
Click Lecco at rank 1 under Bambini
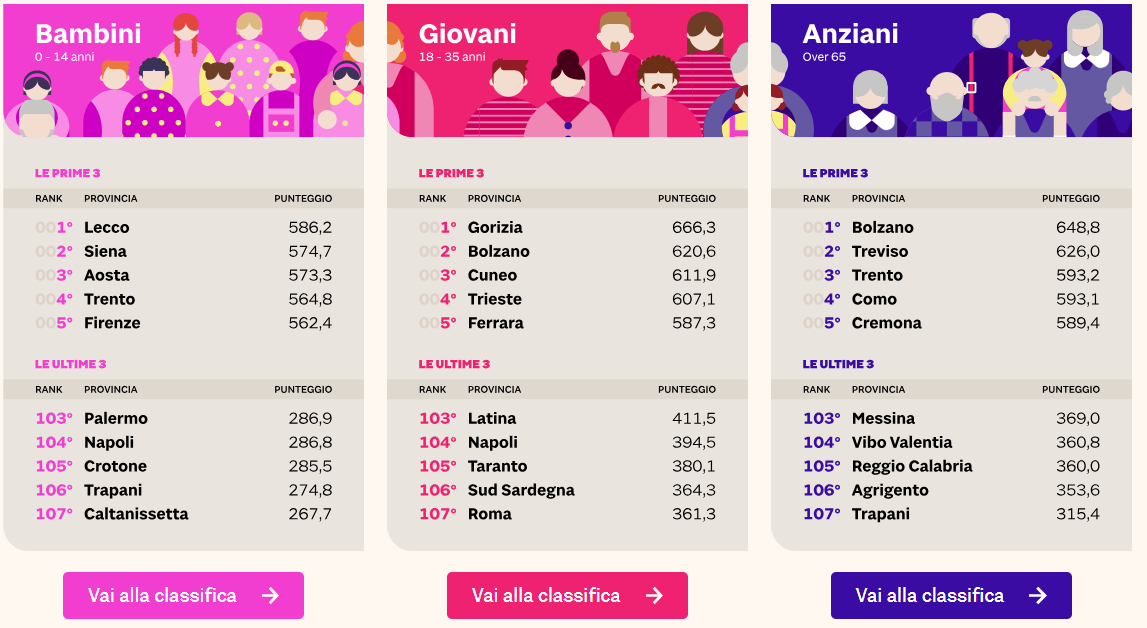pyautogui.click(x=110, y=227)
